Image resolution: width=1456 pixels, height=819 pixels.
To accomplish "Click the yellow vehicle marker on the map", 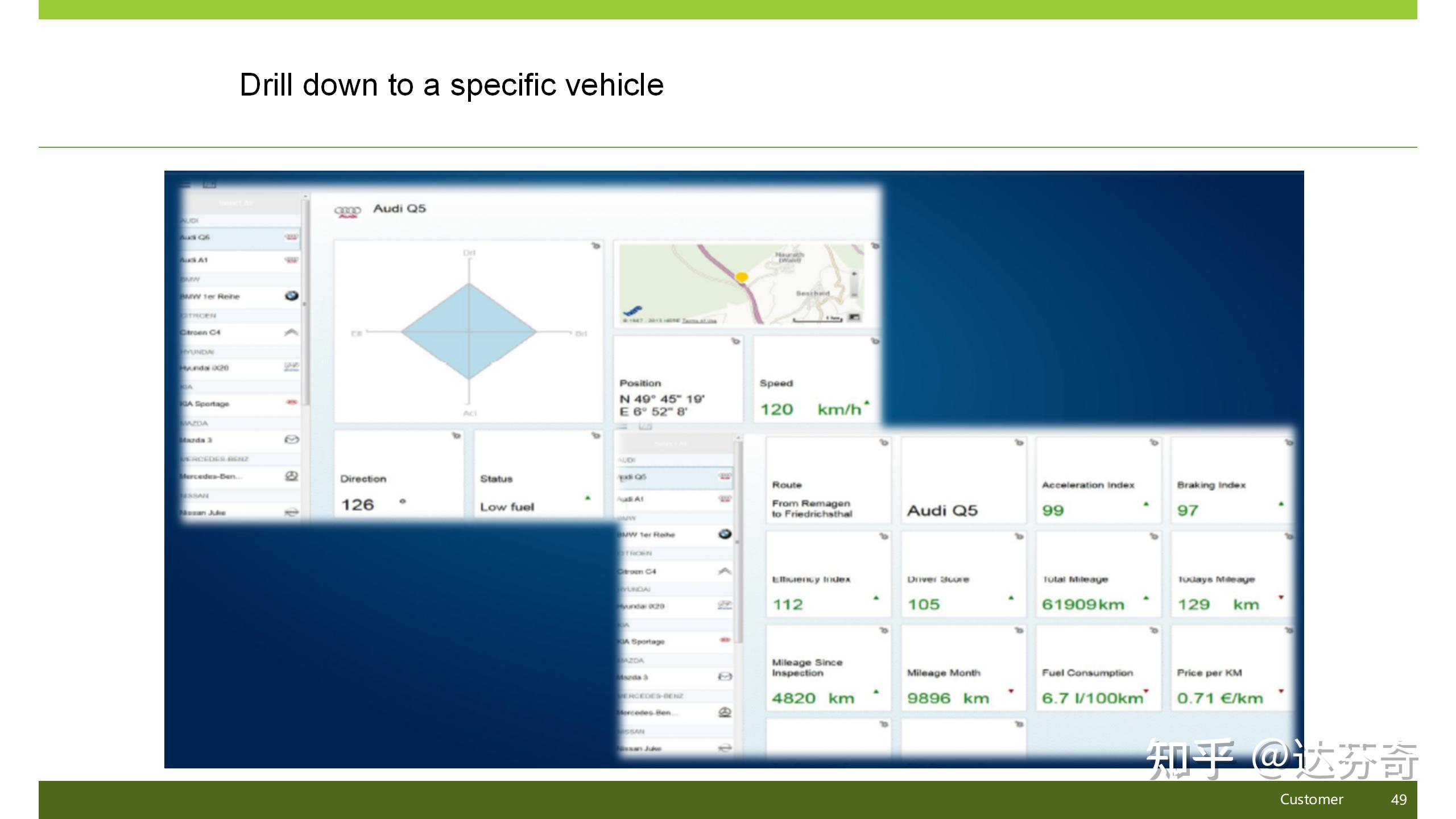I will coord(742,277).
